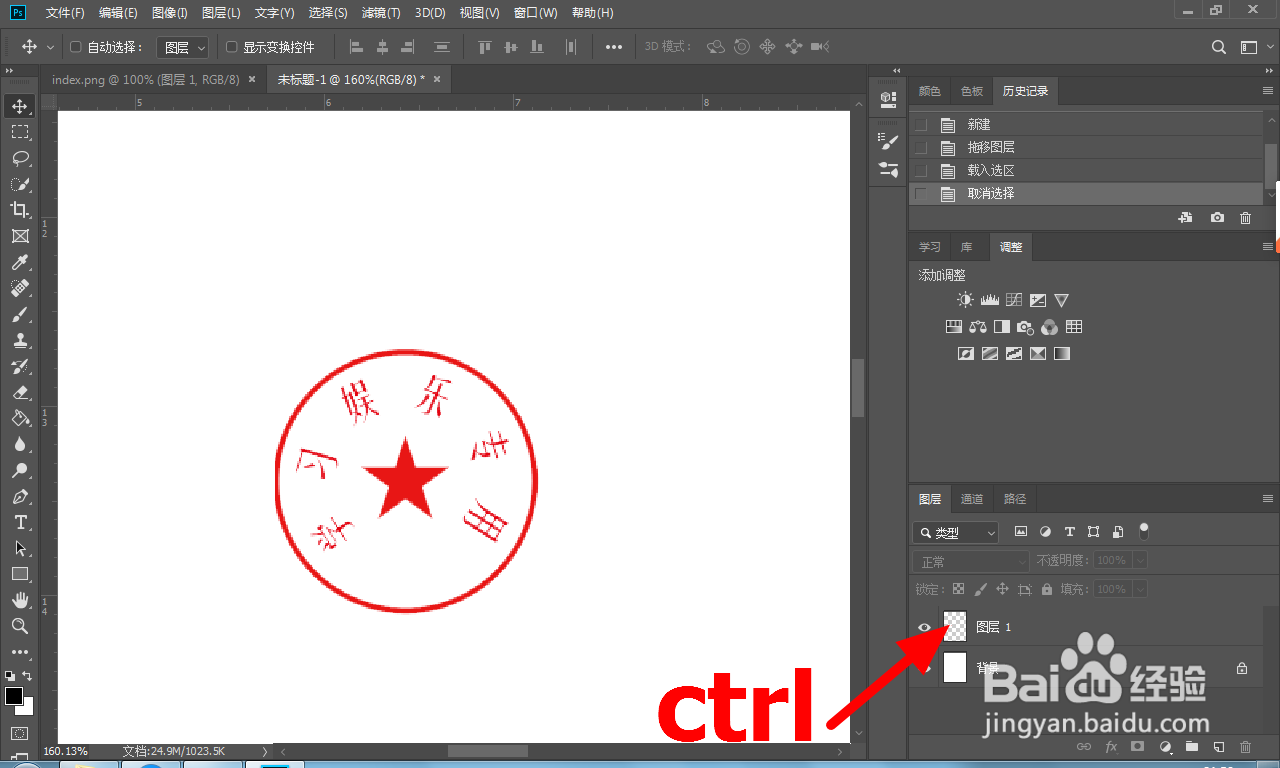The width and height of the screenshot is (1280, 768).
Task: Open the 填充 fill dropdown arrow
Action: (x=1139, y=590)
